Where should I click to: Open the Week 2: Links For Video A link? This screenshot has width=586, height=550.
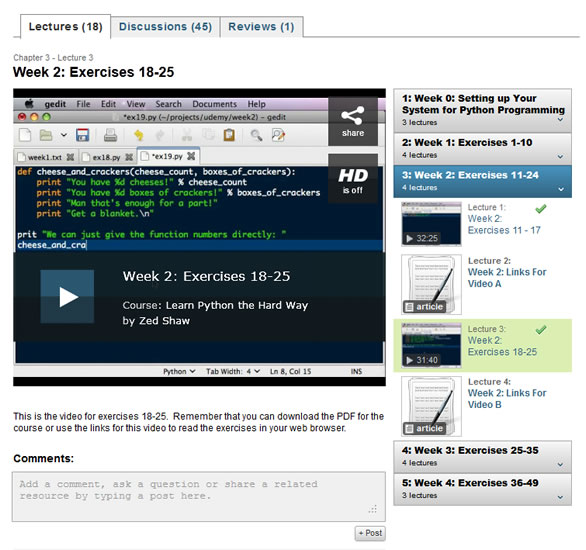[x=507, y=278]
